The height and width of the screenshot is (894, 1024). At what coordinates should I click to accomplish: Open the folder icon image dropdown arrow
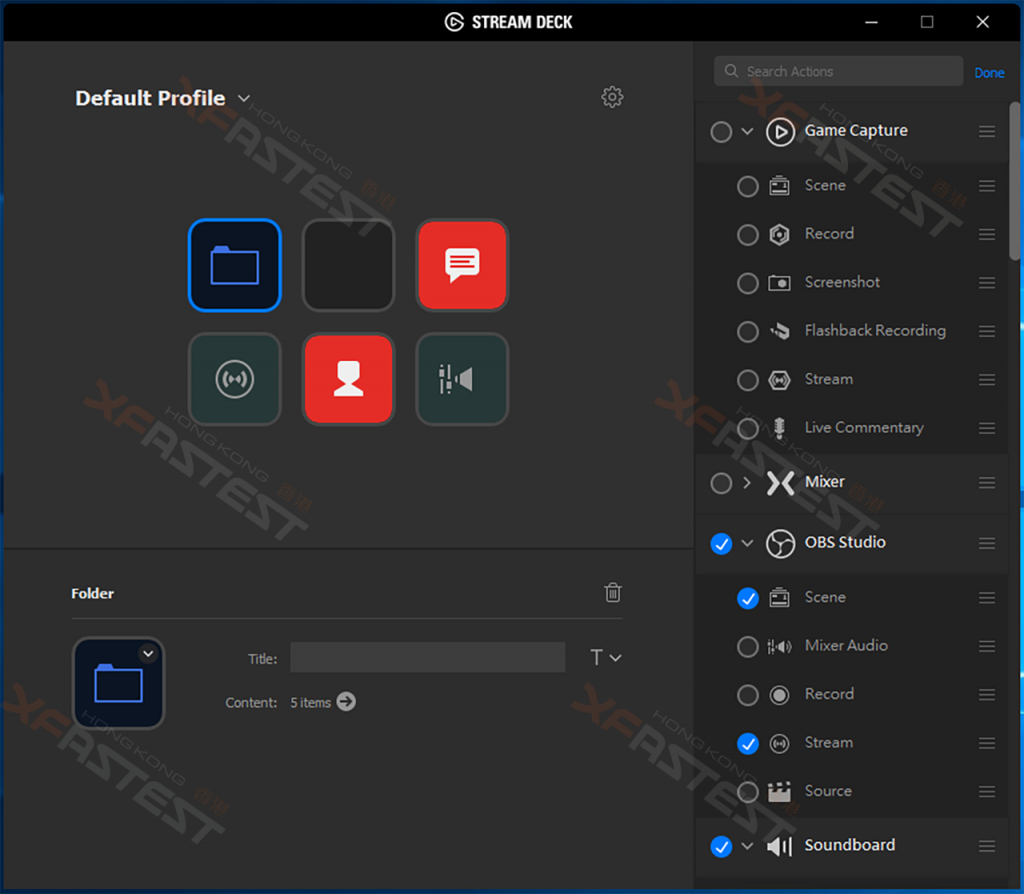(x=148, y=653)
